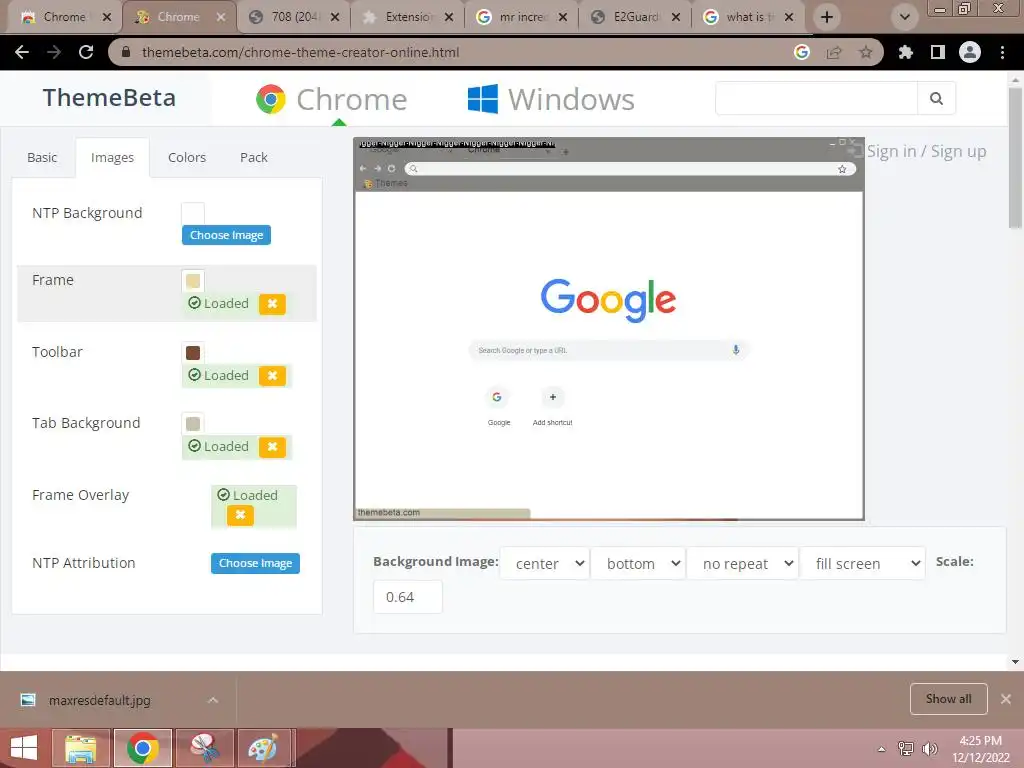Click the theme preview thumbnail
1024x768 pixels.
609,328
